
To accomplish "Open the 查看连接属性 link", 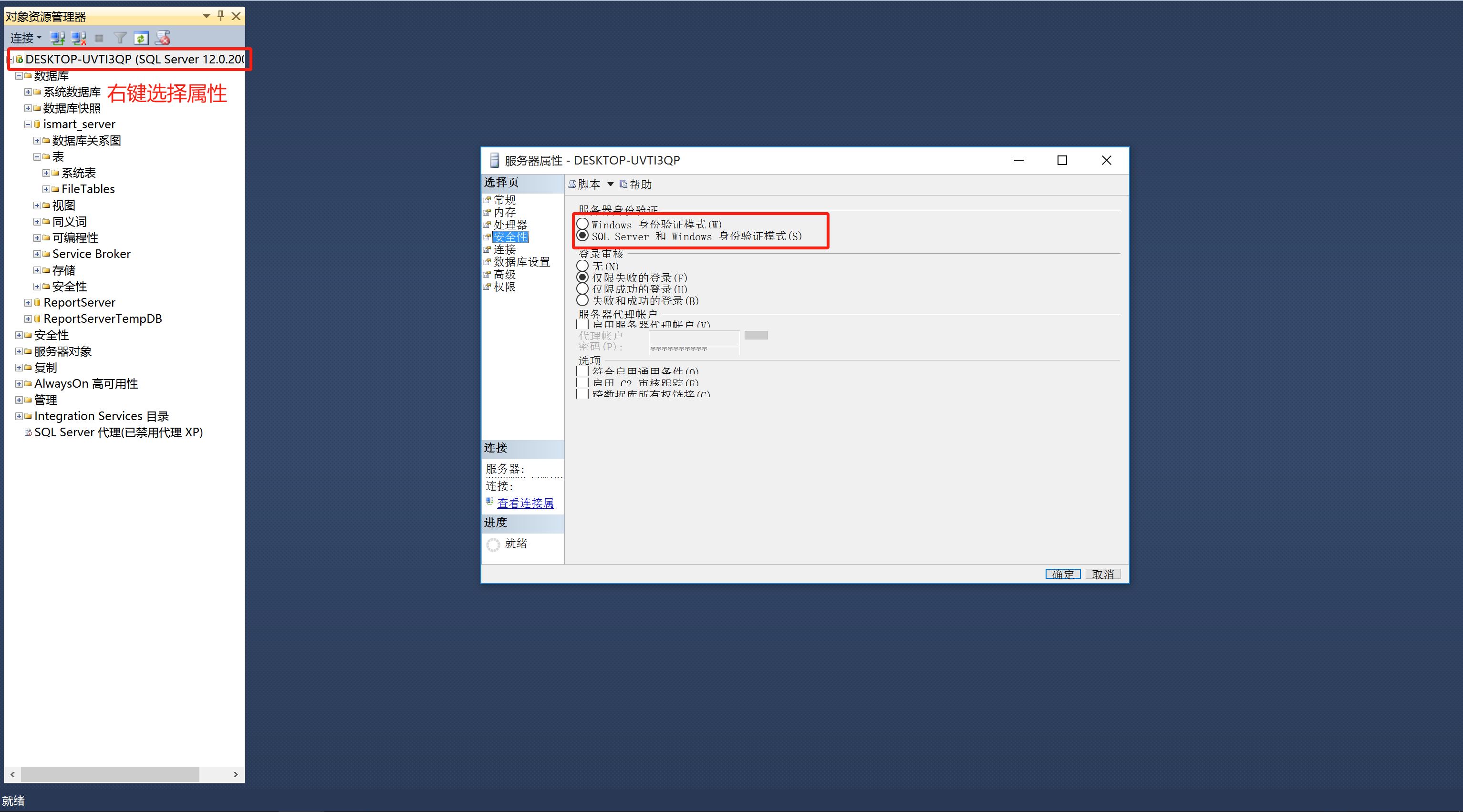I will pos(525,503).
